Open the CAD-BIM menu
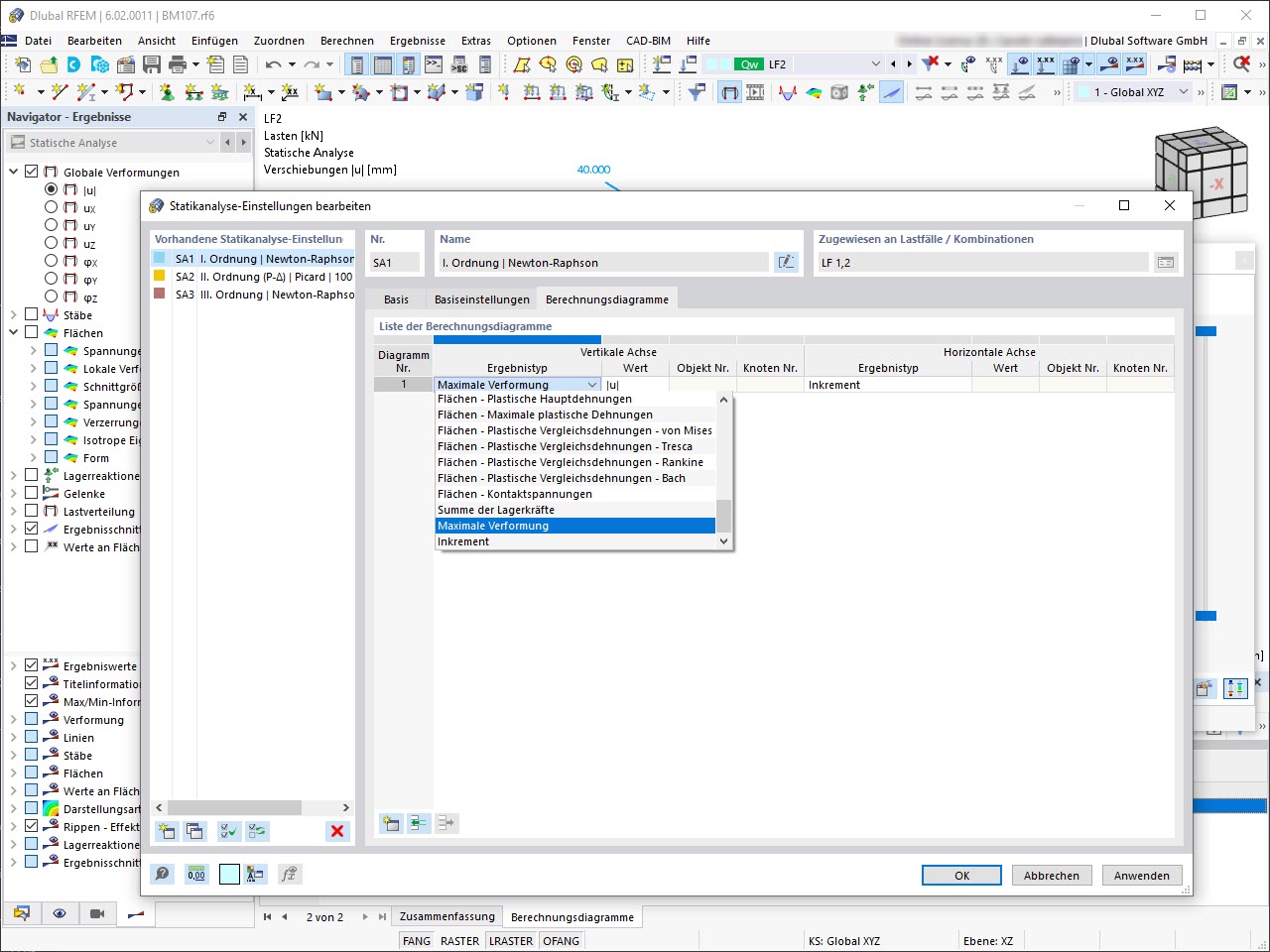 coord(648,41)
